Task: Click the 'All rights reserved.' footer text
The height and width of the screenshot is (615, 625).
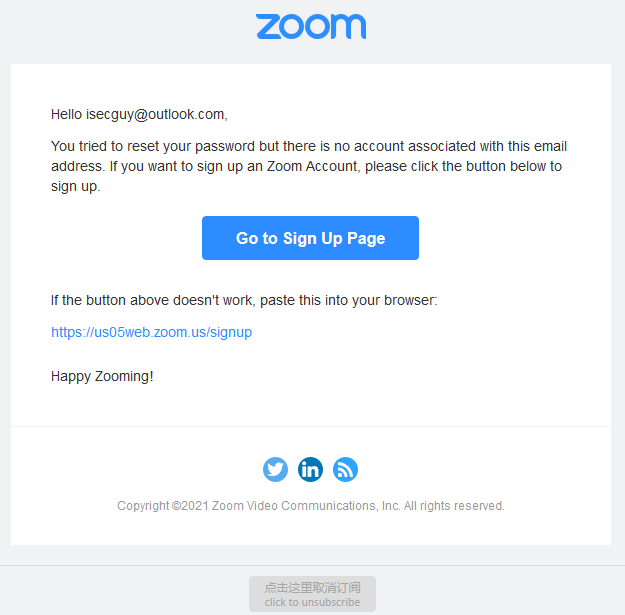Action: (454, 505)
